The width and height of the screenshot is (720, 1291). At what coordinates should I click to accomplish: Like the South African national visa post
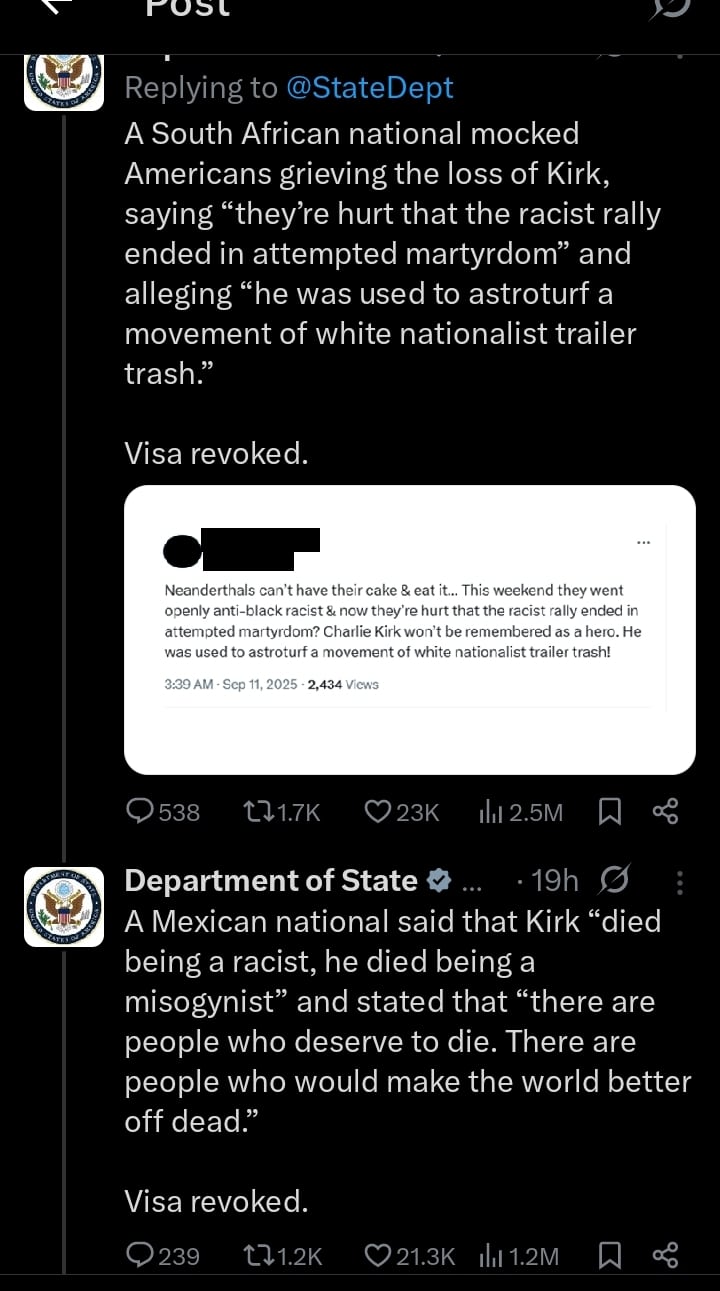[x=377, y=812]
